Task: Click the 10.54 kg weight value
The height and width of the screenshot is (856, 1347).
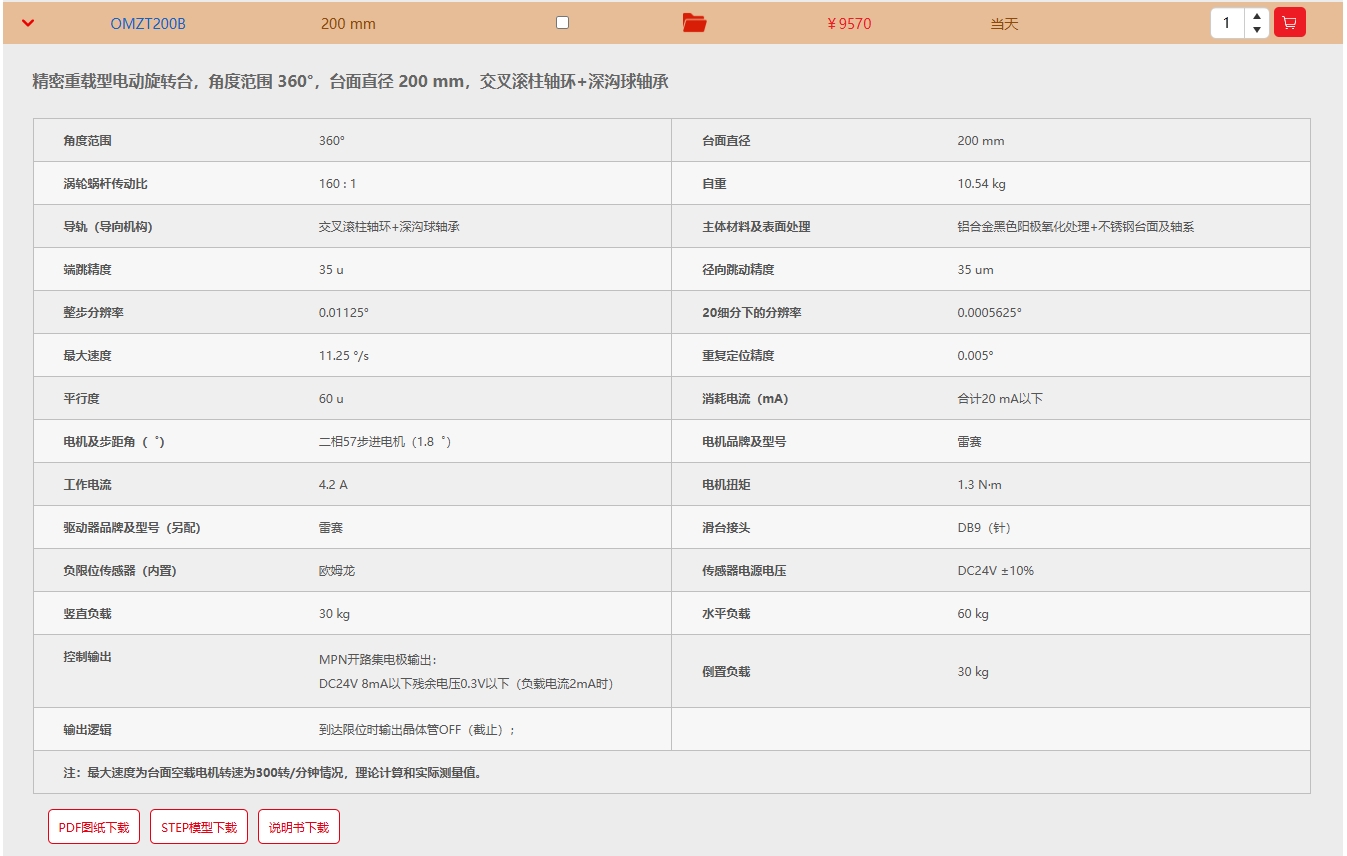Action: pos(981,184)
